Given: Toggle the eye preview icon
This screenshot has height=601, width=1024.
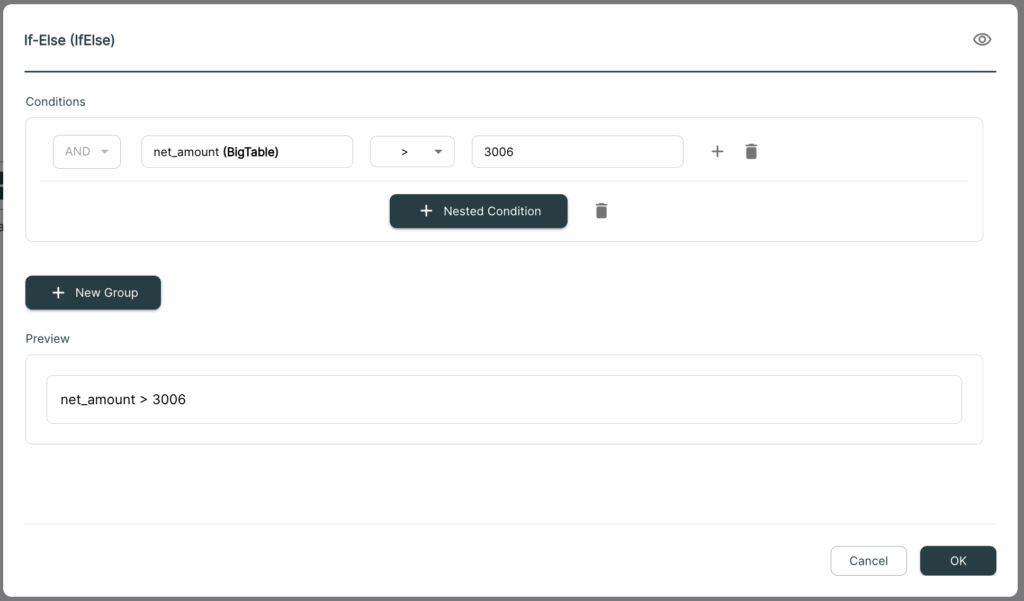Looking at the screenshot, I should click(x=982, y=40).
